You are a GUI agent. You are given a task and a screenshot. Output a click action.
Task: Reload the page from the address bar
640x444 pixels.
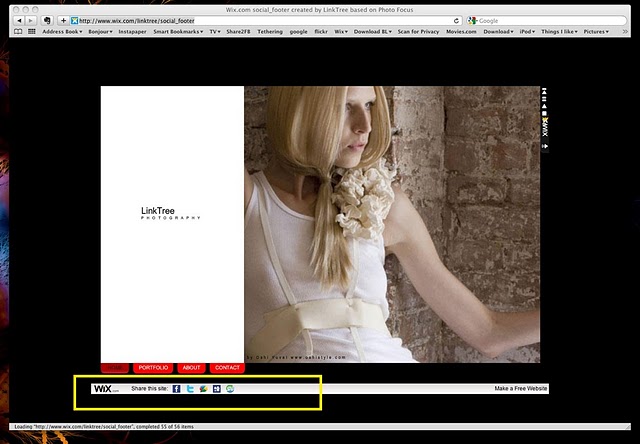click(x=457, y=20)
